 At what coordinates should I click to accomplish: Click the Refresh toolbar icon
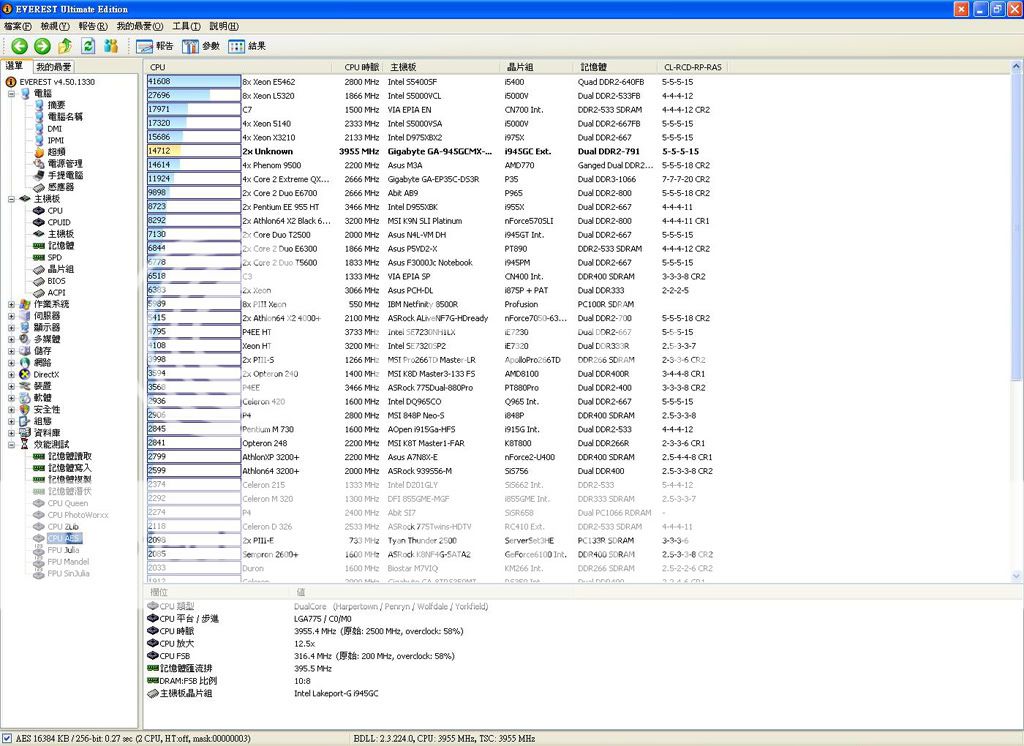(88, 46)
